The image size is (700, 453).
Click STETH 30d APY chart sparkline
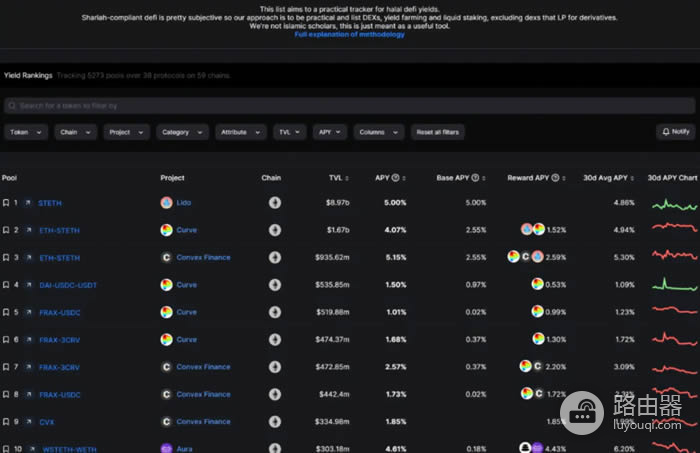click(x=674, y=205)
